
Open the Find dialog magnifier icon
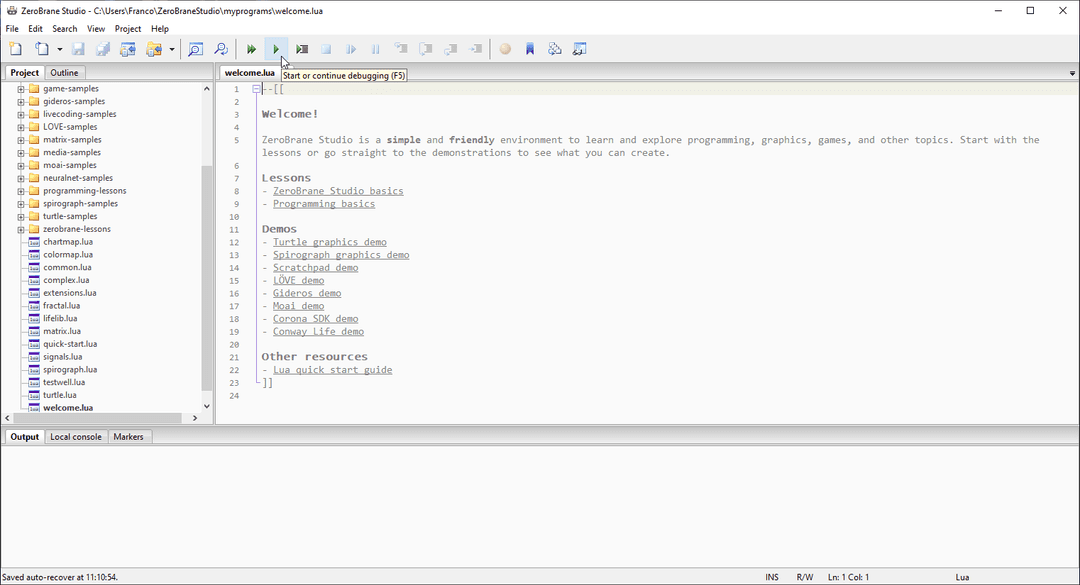195,48
